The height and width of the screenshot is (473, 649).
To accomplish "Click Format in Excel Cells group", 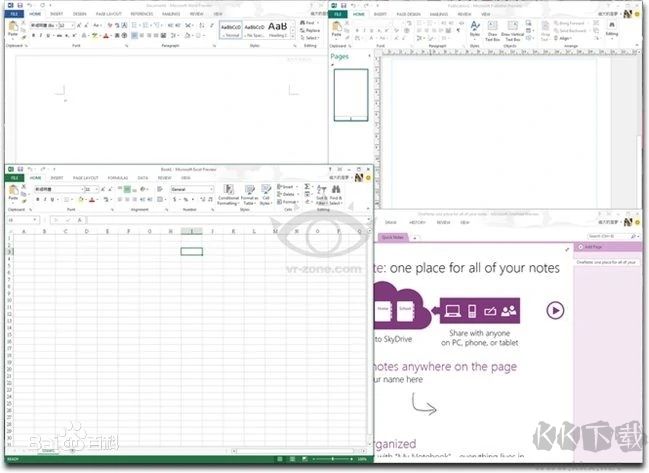I will pyautogui.click(x=287, y=202).
